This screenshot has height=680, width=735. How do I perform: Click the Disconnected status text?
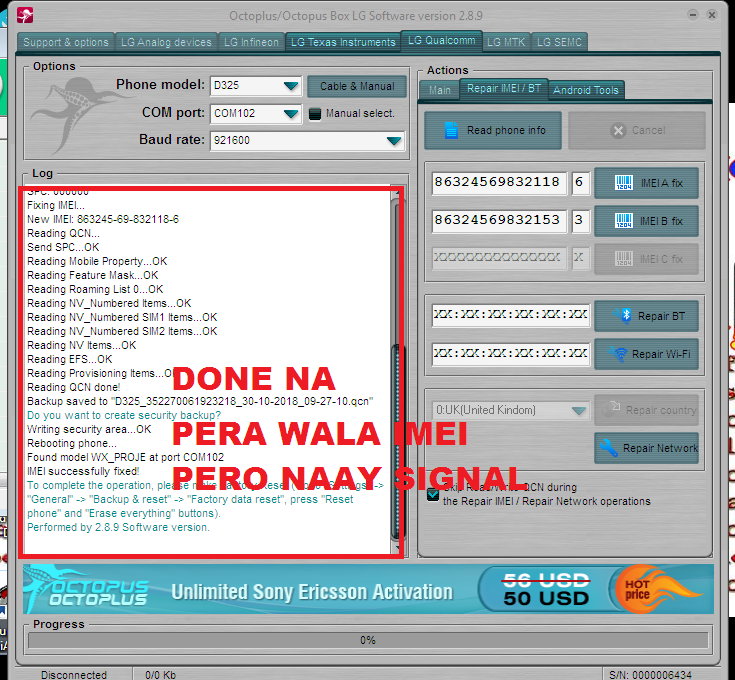74,675
